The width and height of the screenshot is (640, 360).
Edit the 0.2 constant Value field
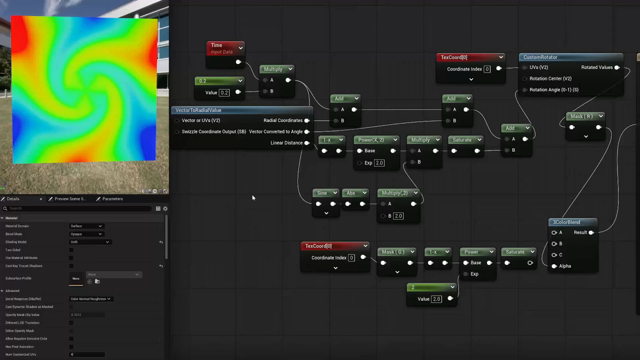(x=224, y=93)
